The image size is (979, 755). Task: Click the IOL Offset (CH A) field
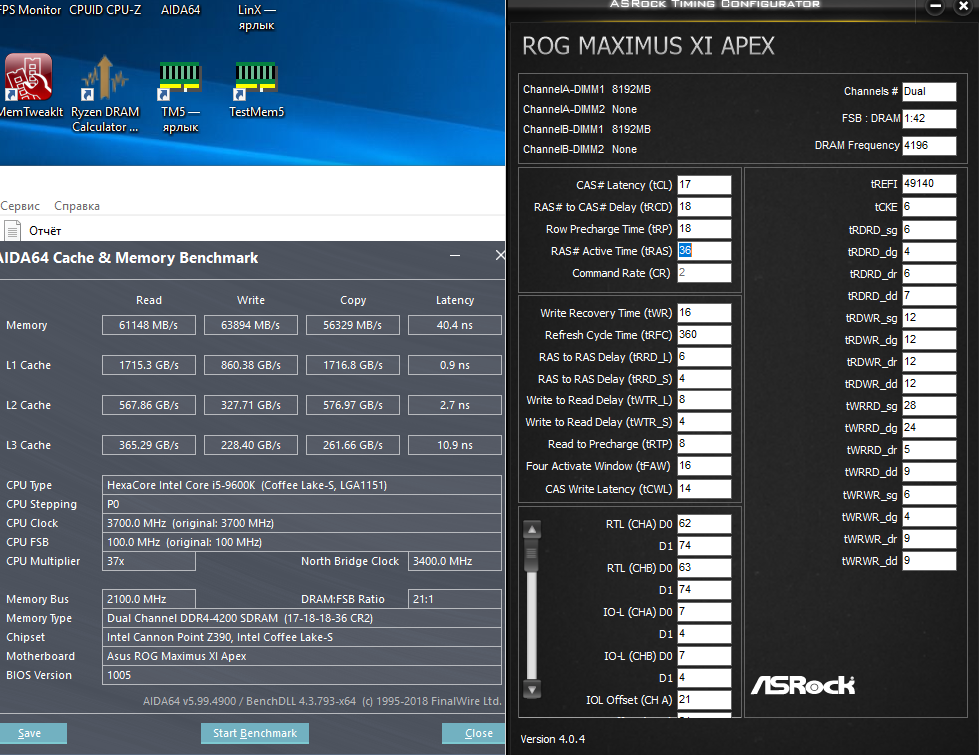coord(704,699)
